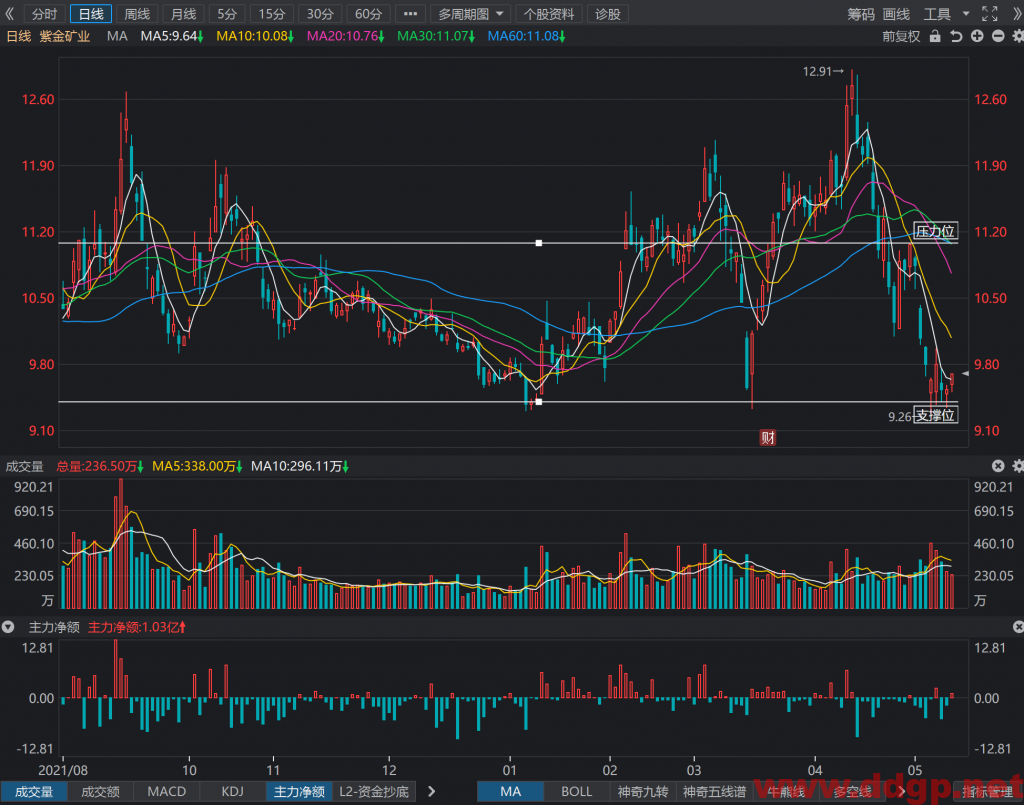Click 2021/08 date axis label
Viewport: 1024px width, 805px height.
click(x=63, y=770)
